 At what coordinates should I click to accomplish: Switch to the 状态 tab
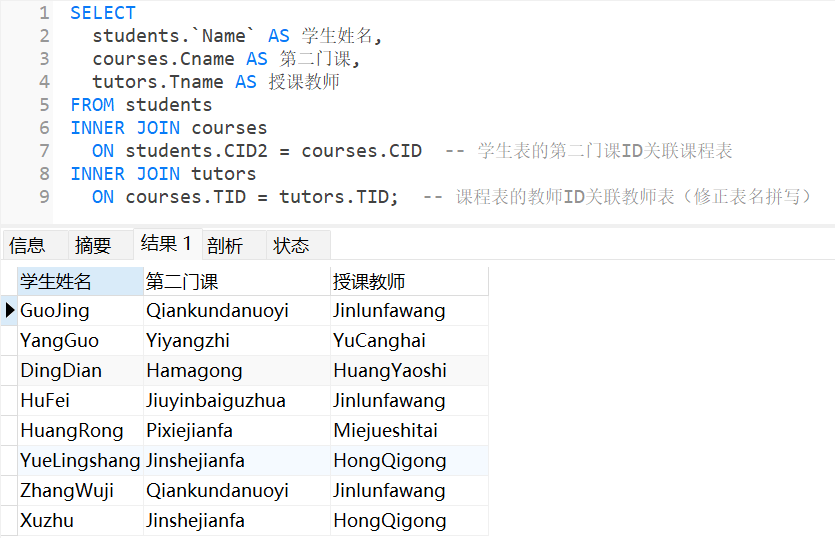(298, 245)
